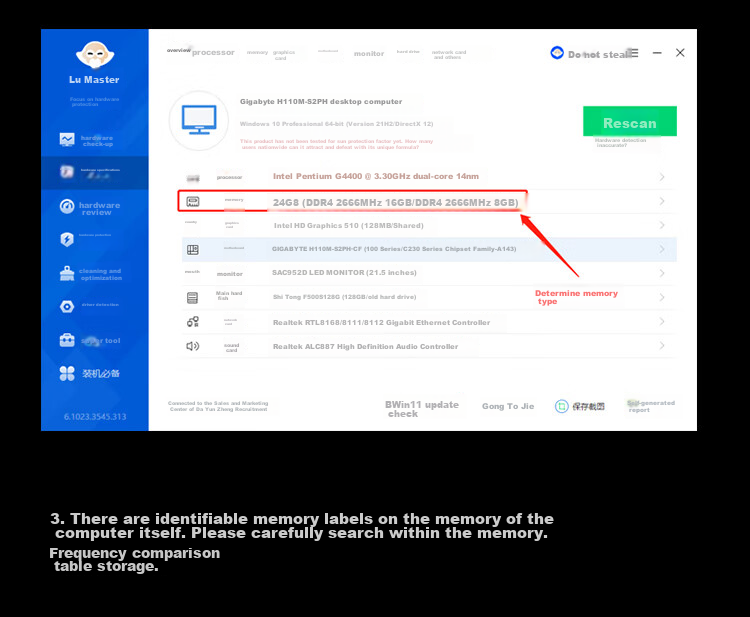This screenshot has height=617, width=750.
Task: Select the cleaning and optimization sidebar label
Action: click(x=100, y=274)
